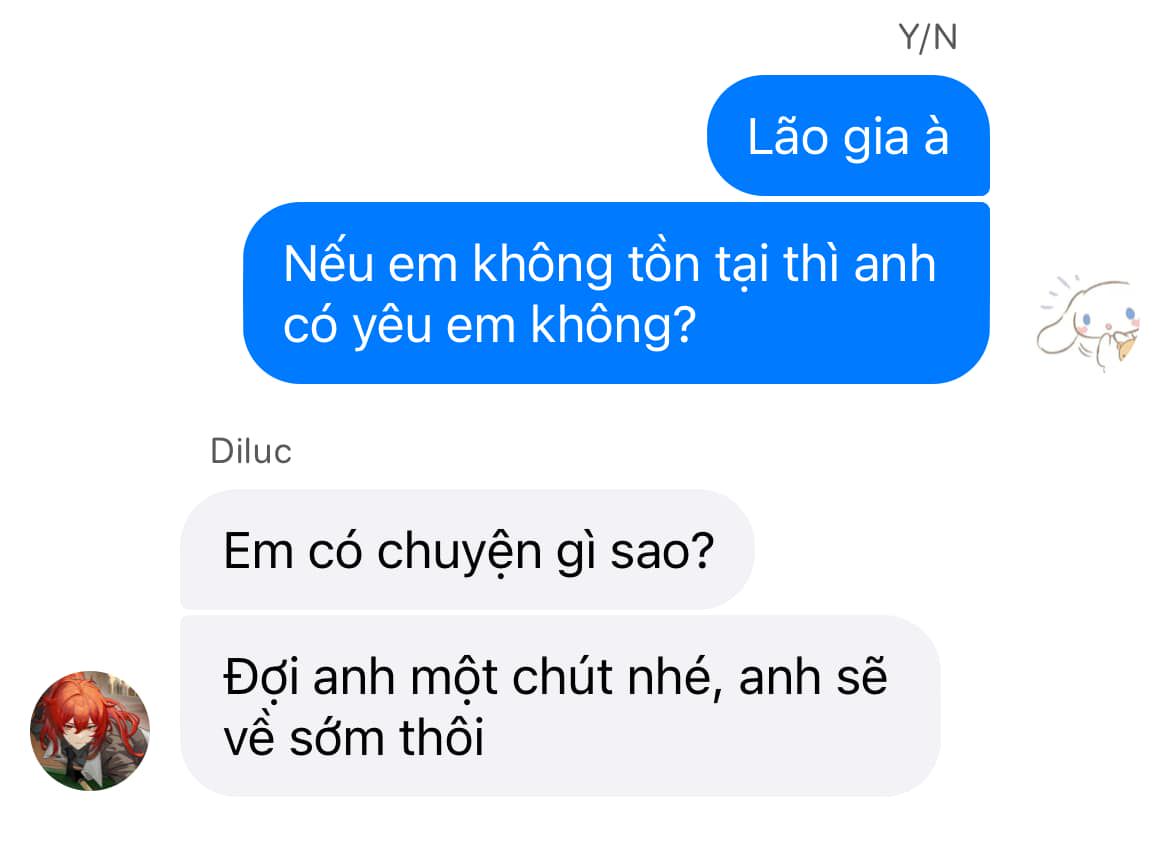Screen dimensions: 1170x858
Task: Open Diluc's round profile avatar
Action: point(90,730)
